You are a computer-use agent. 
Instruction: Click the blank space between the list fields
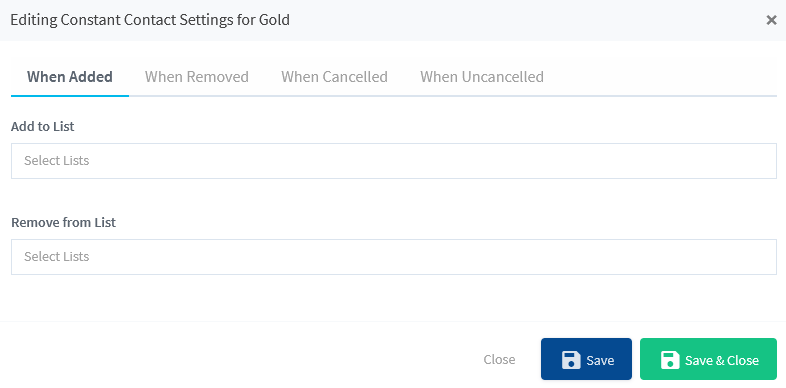tap(394, 197)
